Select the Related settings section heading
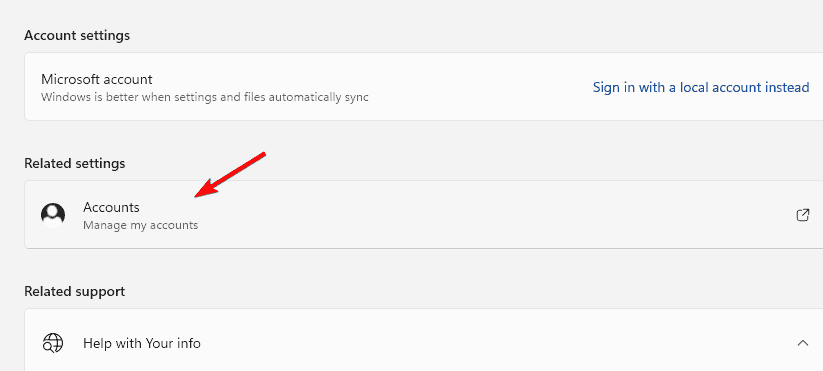 click(x=75, y=164)
